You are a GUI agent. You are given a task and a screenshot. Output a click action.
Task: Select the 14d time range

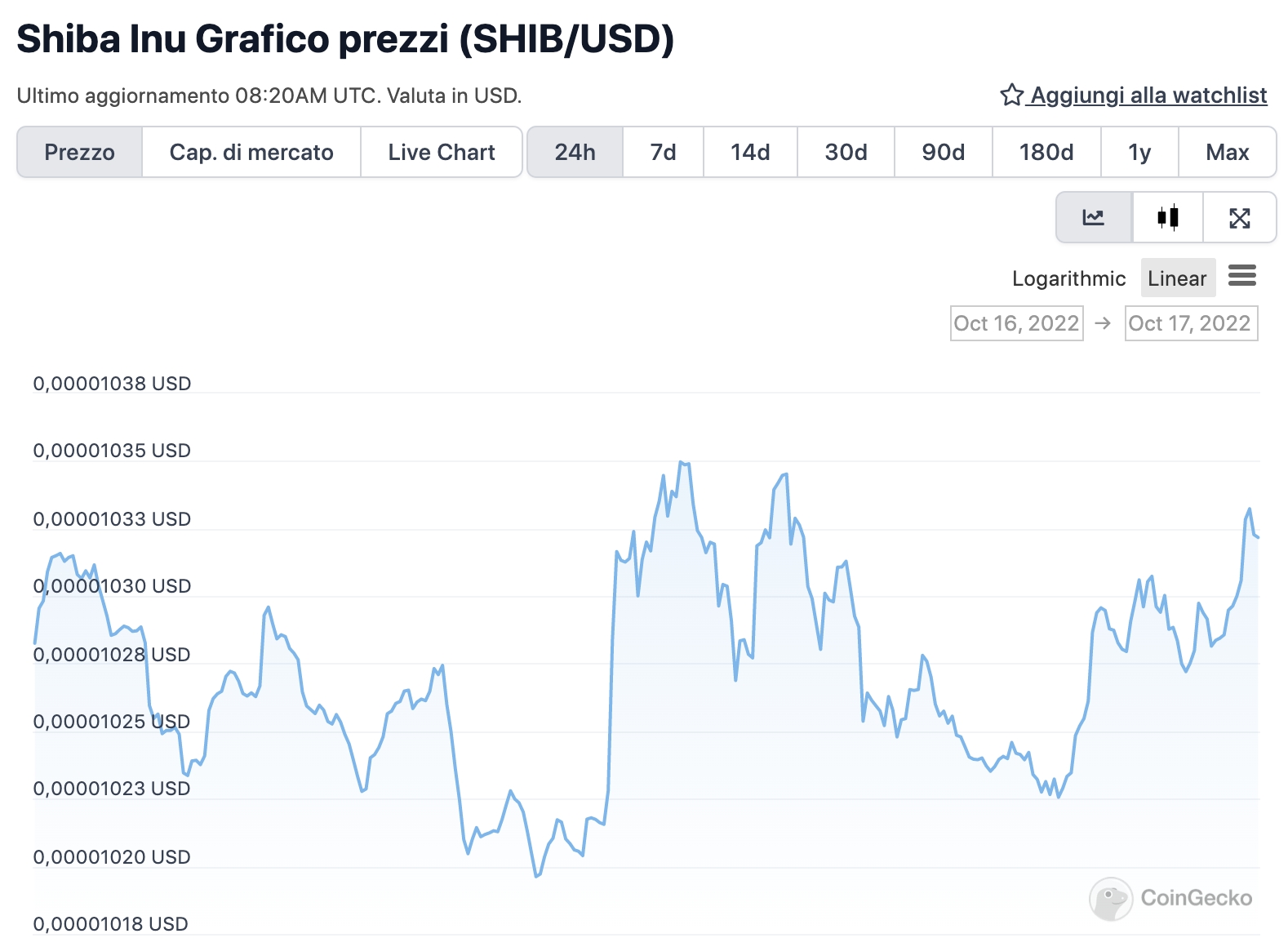tap(750, 152)
